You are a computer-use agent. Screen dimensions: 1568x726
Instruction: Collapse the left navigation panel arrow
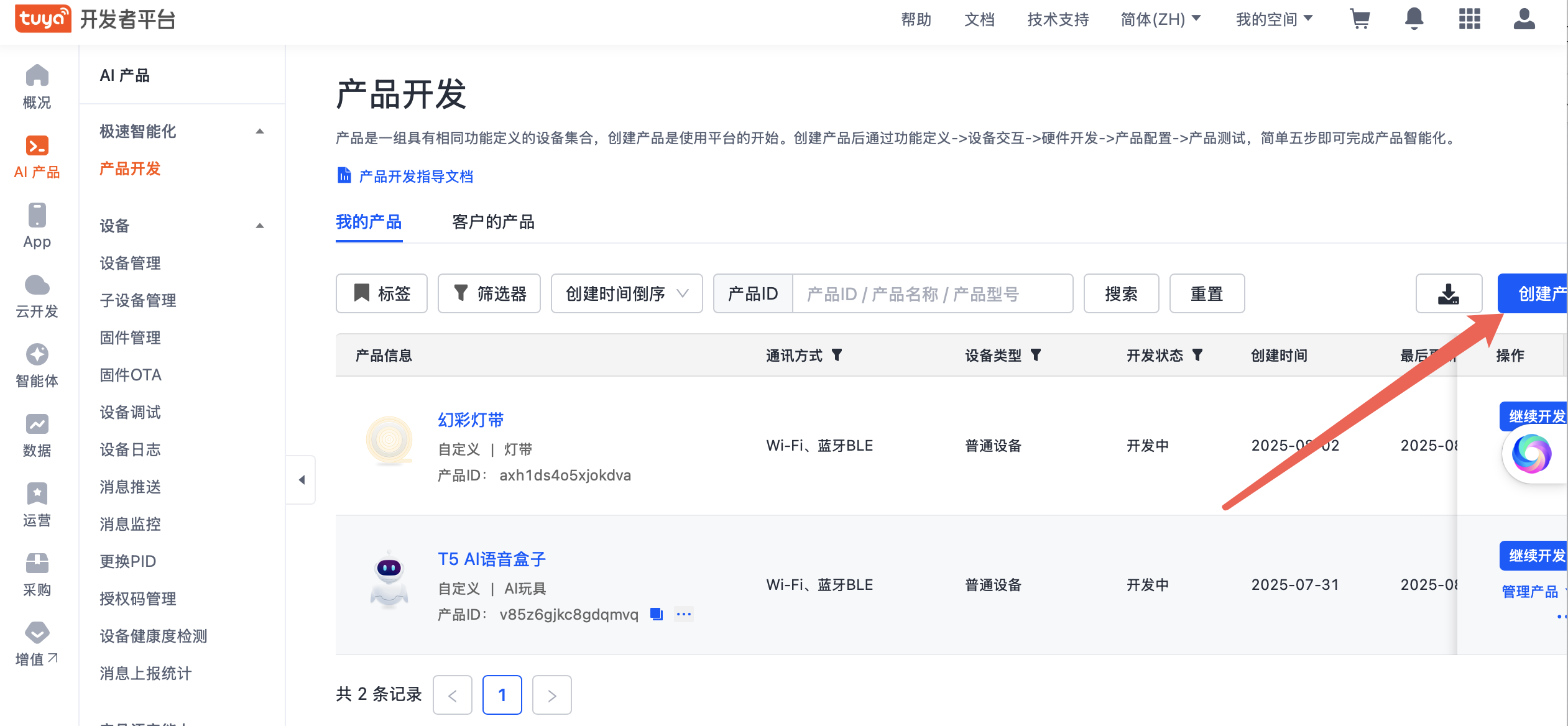(x=303, y=479)
